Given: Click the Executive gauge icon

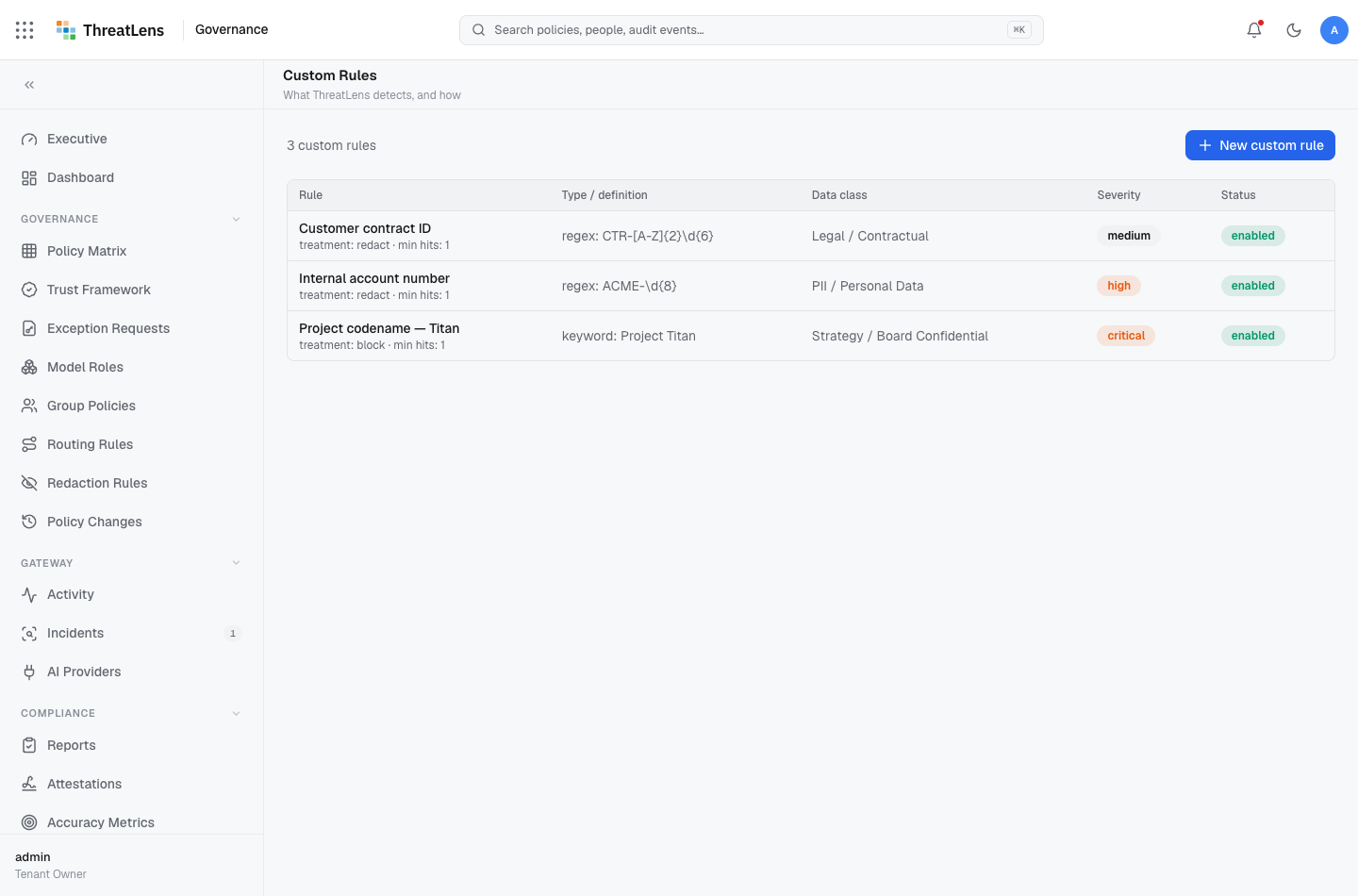Looking at the screenshot, I should (29, 140).
